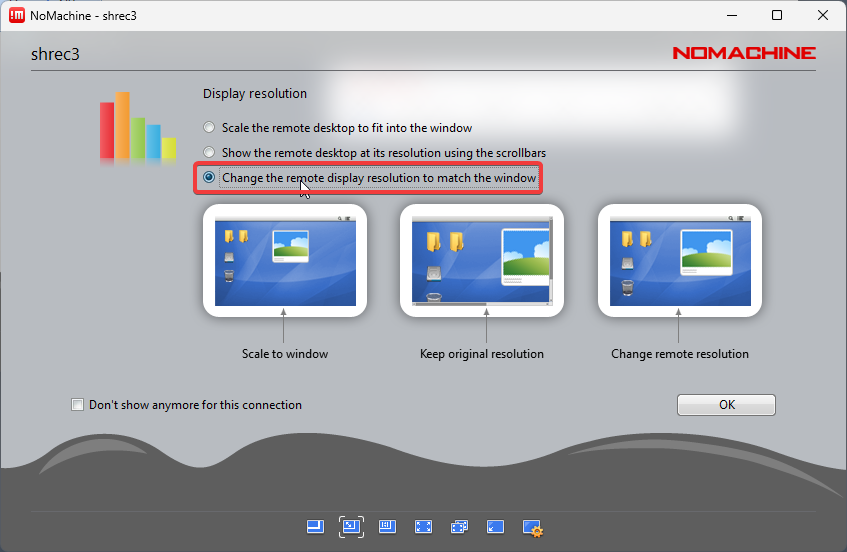Toggle the resize remote display icon
This screenshot has height=552, width=847.
pyautogui.click(x=351, y=527)
